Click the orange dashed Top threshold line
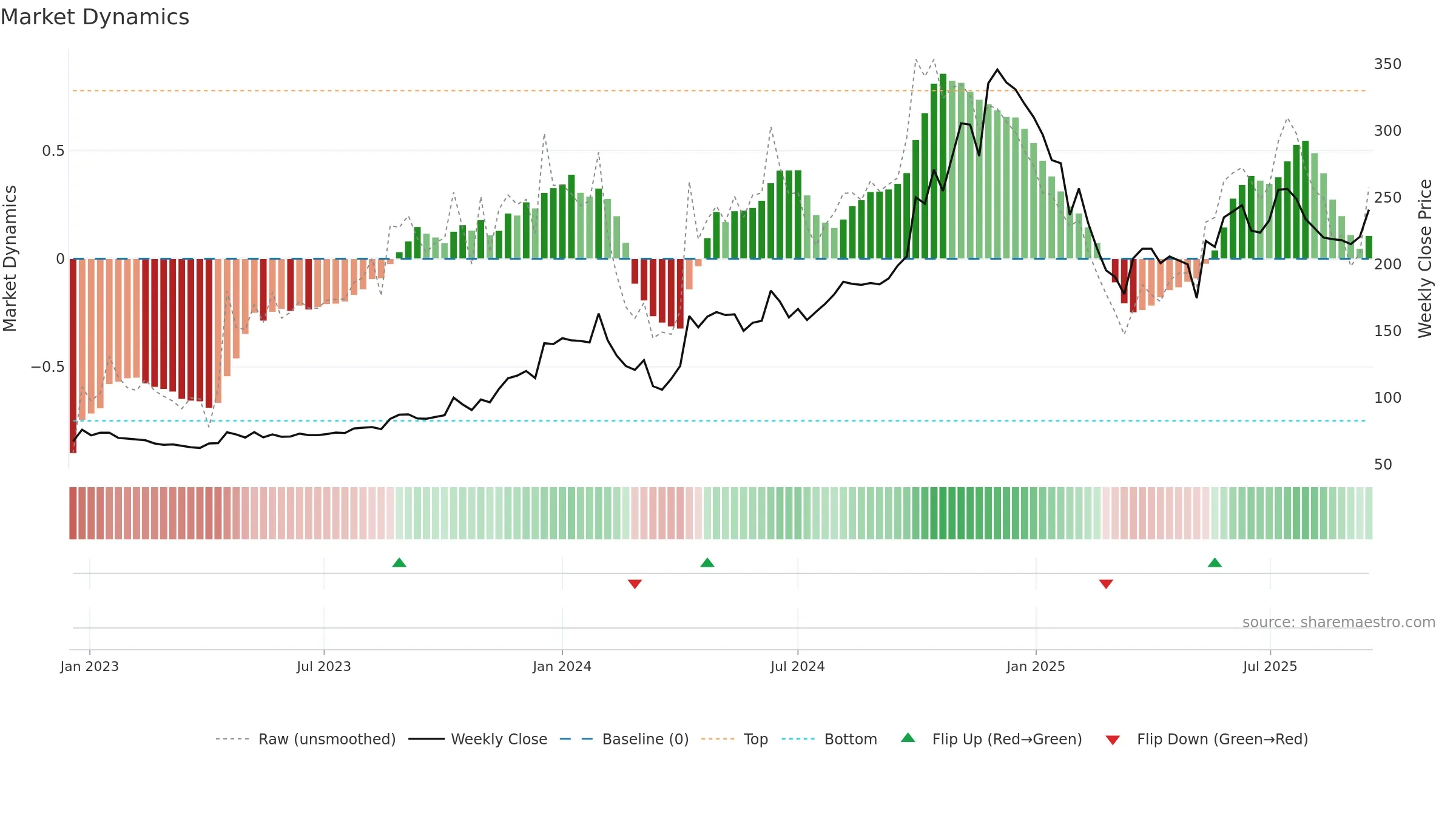Screen dimensions: 1456x819 click(x=720, y=90)
